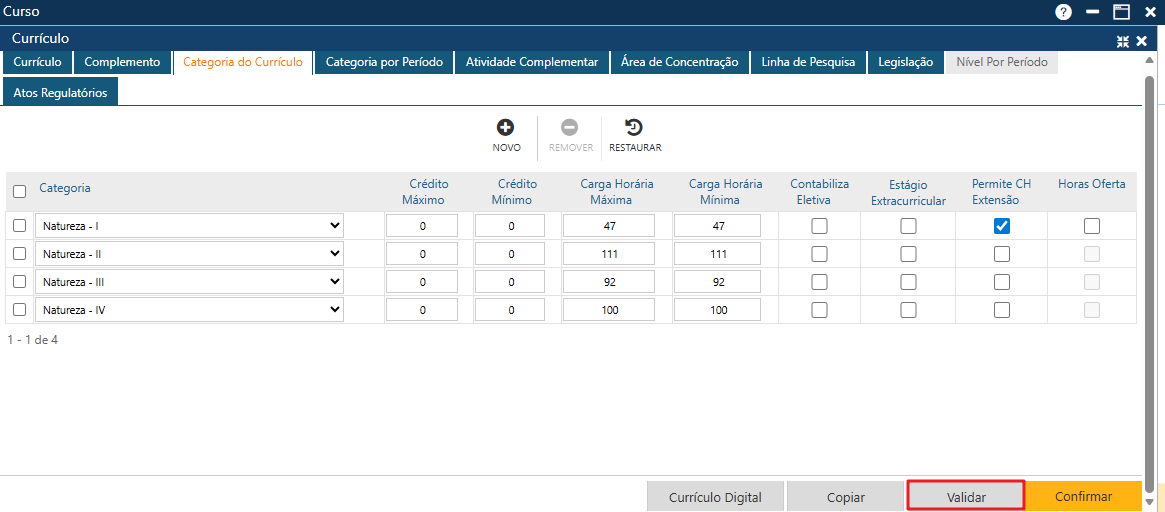Screen dimensions: 1165x512
Task: Open the help question mark icon
Action: tap(1064, 12)
